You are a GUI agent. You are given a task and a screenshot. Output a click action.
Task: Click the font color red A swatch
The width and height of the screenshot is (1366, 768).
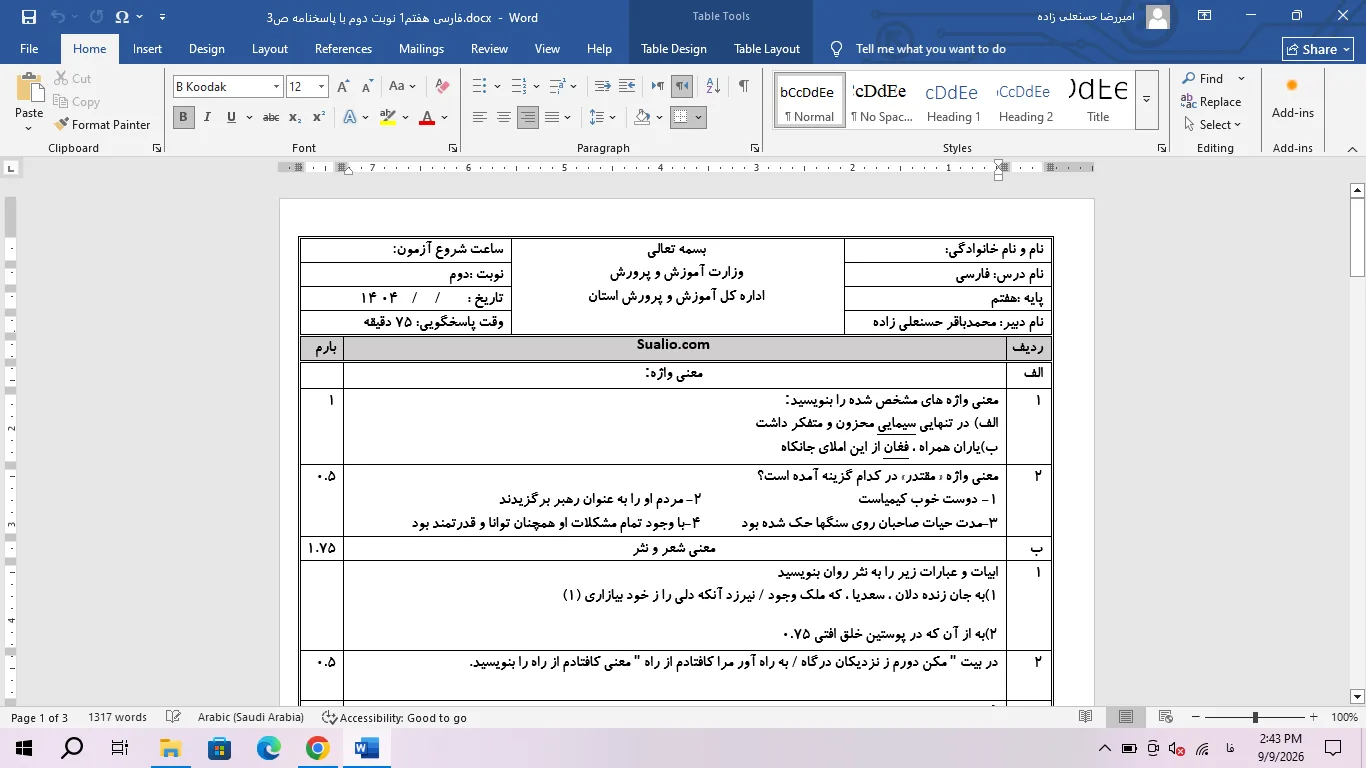tap(427, 117)
